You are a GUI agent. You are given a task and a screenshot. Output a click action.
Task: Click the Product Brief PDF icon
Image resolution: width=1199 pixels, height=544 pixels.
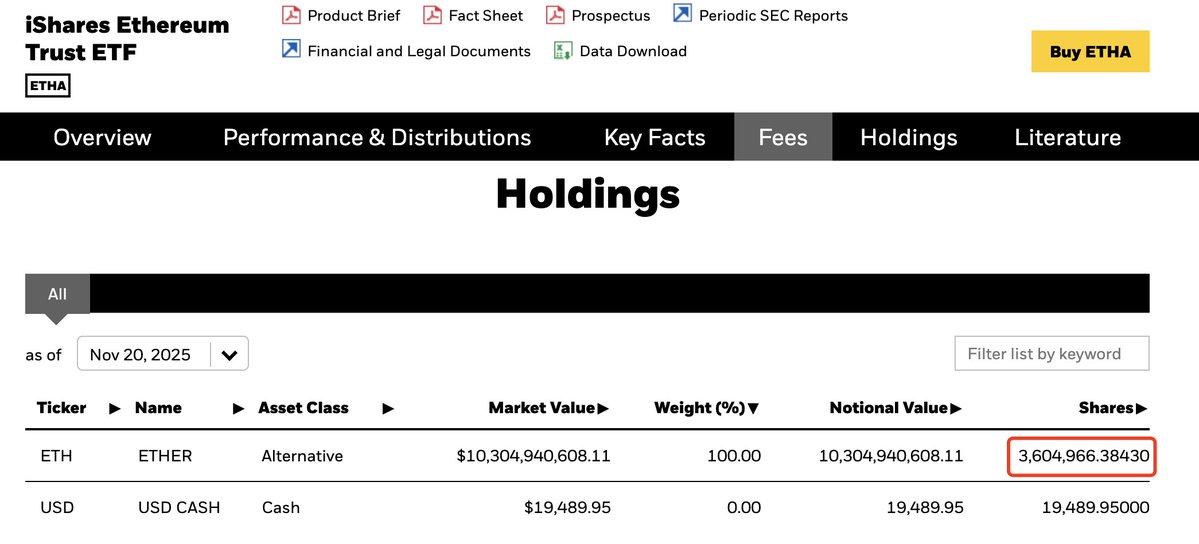click(291, 15)
